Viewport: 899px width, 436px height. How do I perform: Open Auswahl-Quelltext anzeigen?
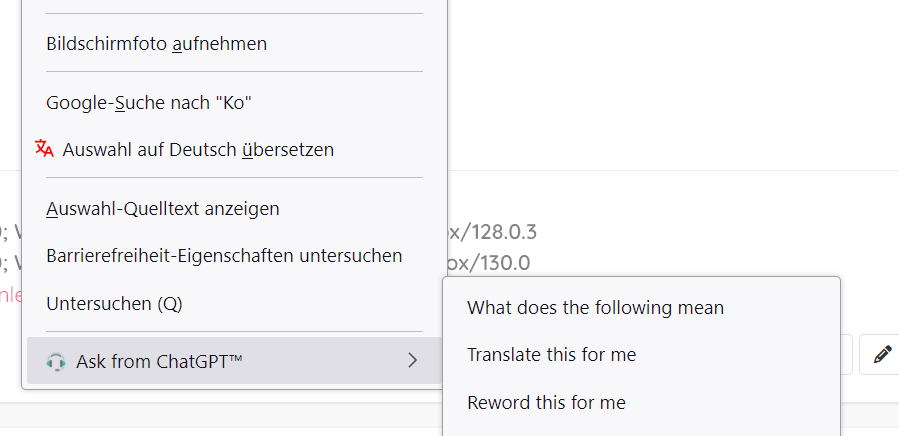tap(162, 209)
